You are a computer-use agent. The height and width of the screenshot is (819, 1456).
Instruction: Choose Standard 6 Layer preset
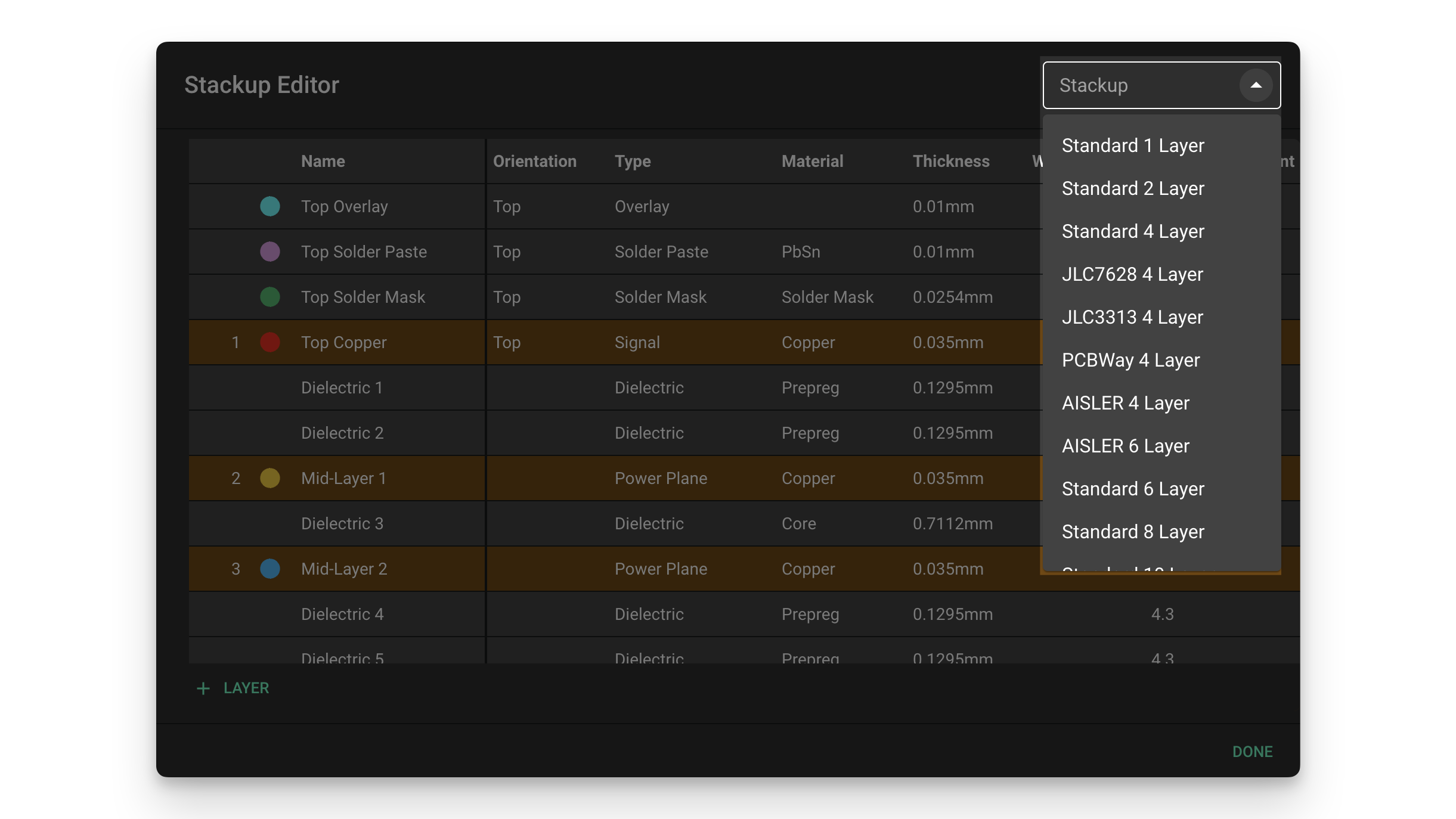pyautogui.click(x=1161, y=489)
